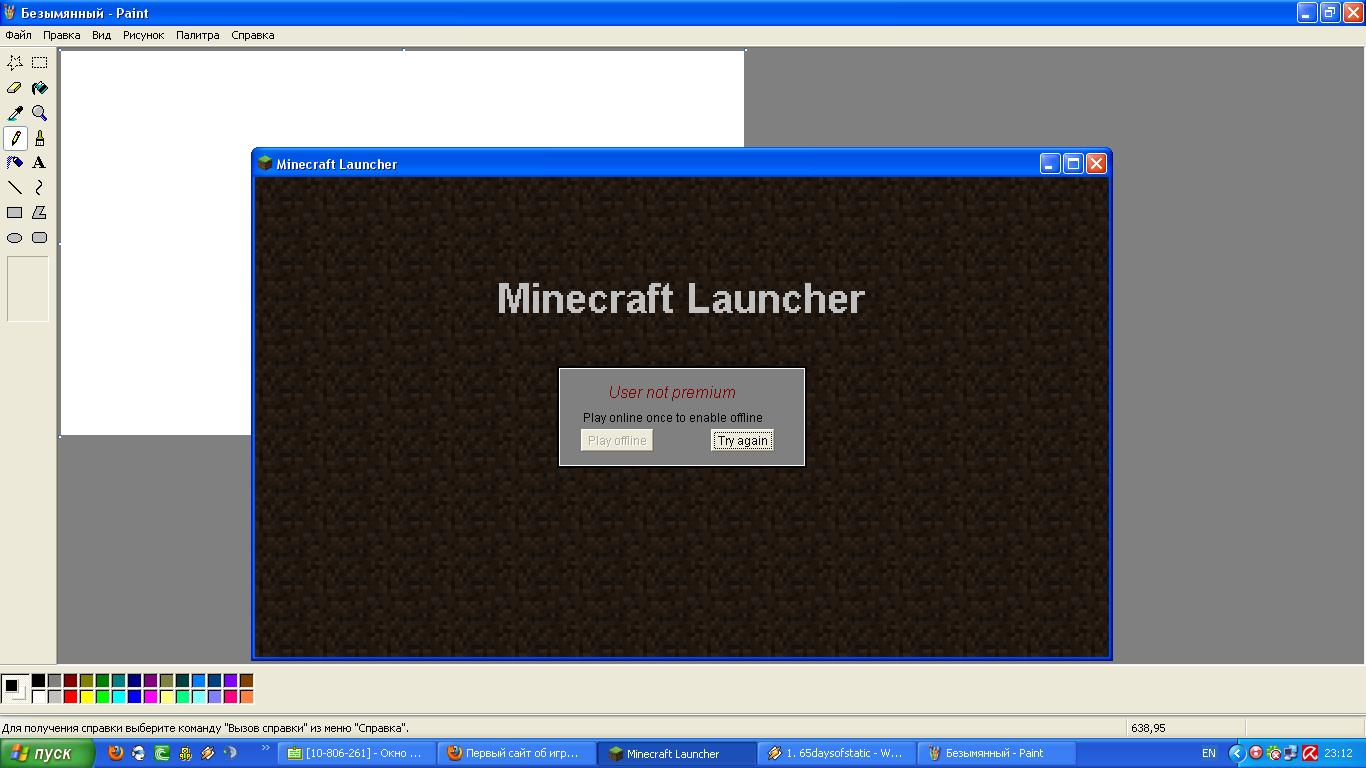Viewport: 1366px width, 768px height.
Task: Open the Рисунок menu
Action: coord(143,35)
